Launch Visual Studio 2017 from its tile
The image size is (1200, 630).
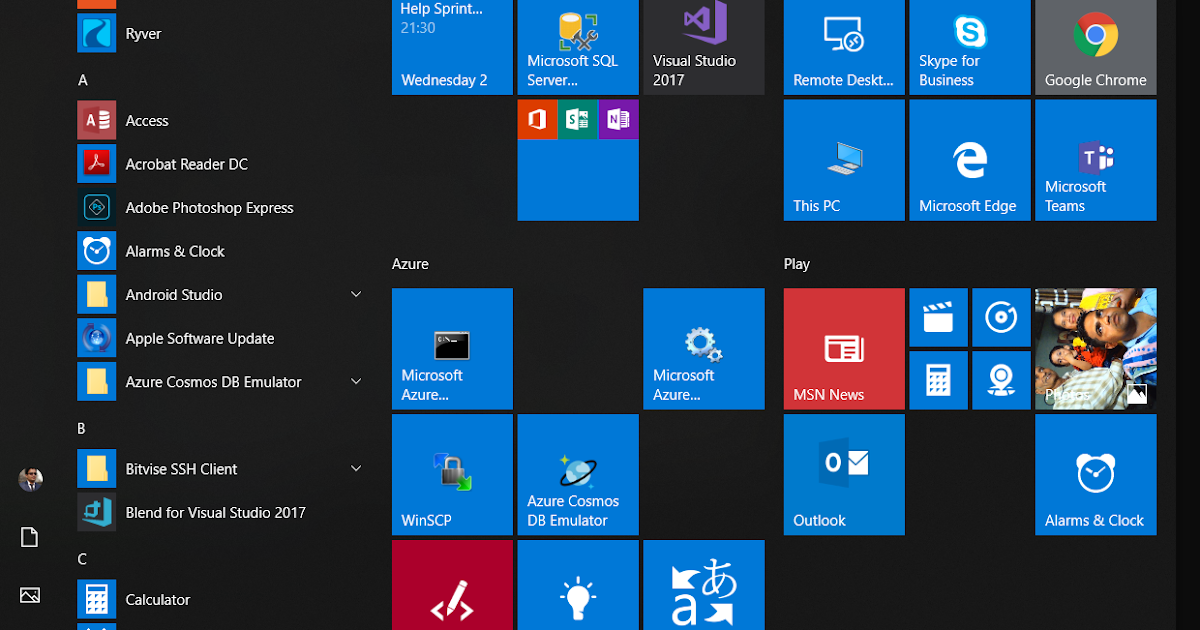click(703, 47)
